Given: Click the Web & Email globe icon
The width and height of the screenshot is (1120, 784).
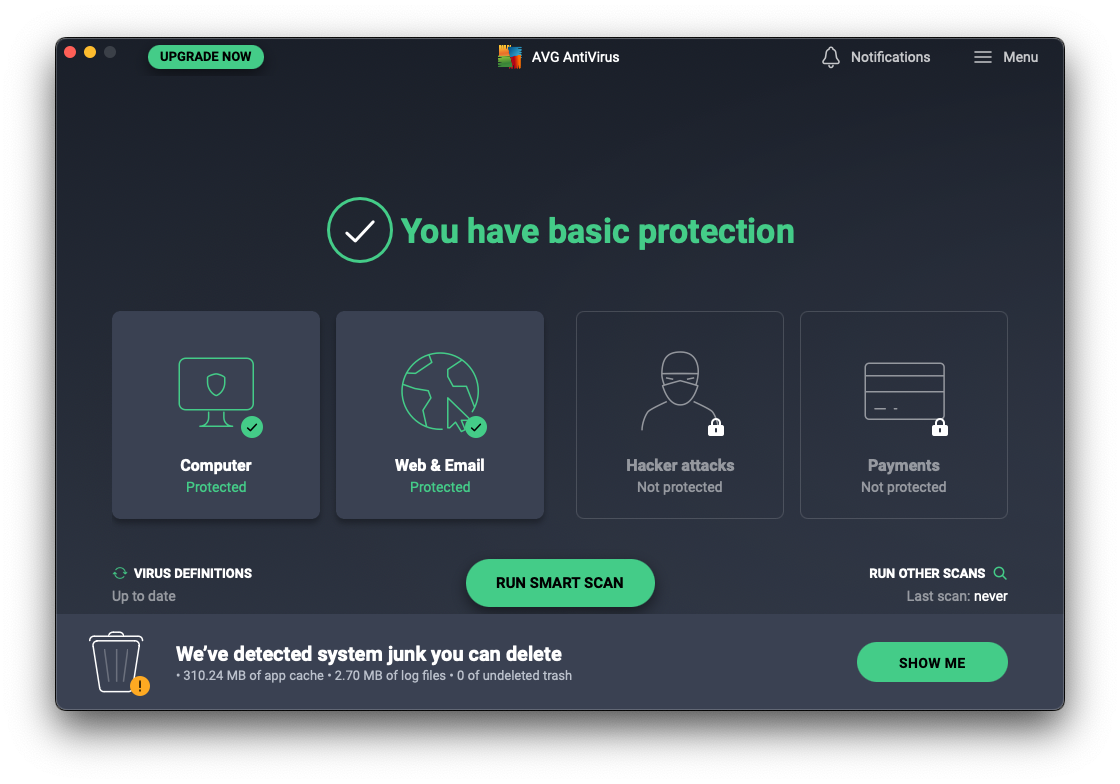Looking at the screenshot, I should (x=440, y=391).
